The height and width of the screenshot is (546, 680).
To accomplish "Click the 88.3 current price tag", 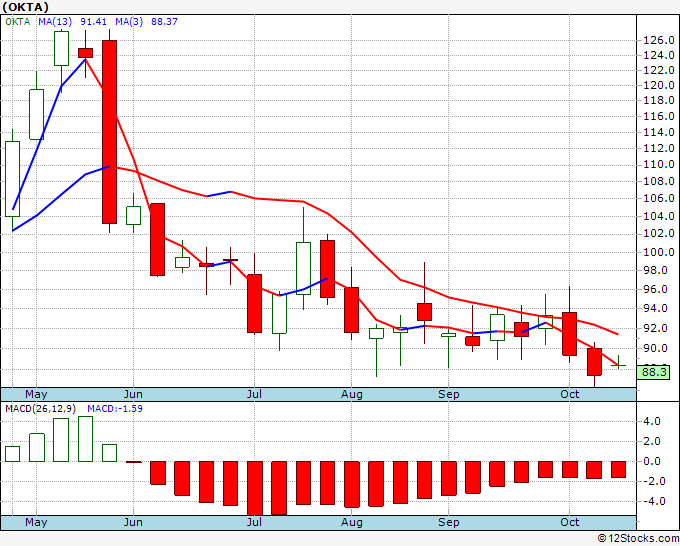I will [654, 372].
